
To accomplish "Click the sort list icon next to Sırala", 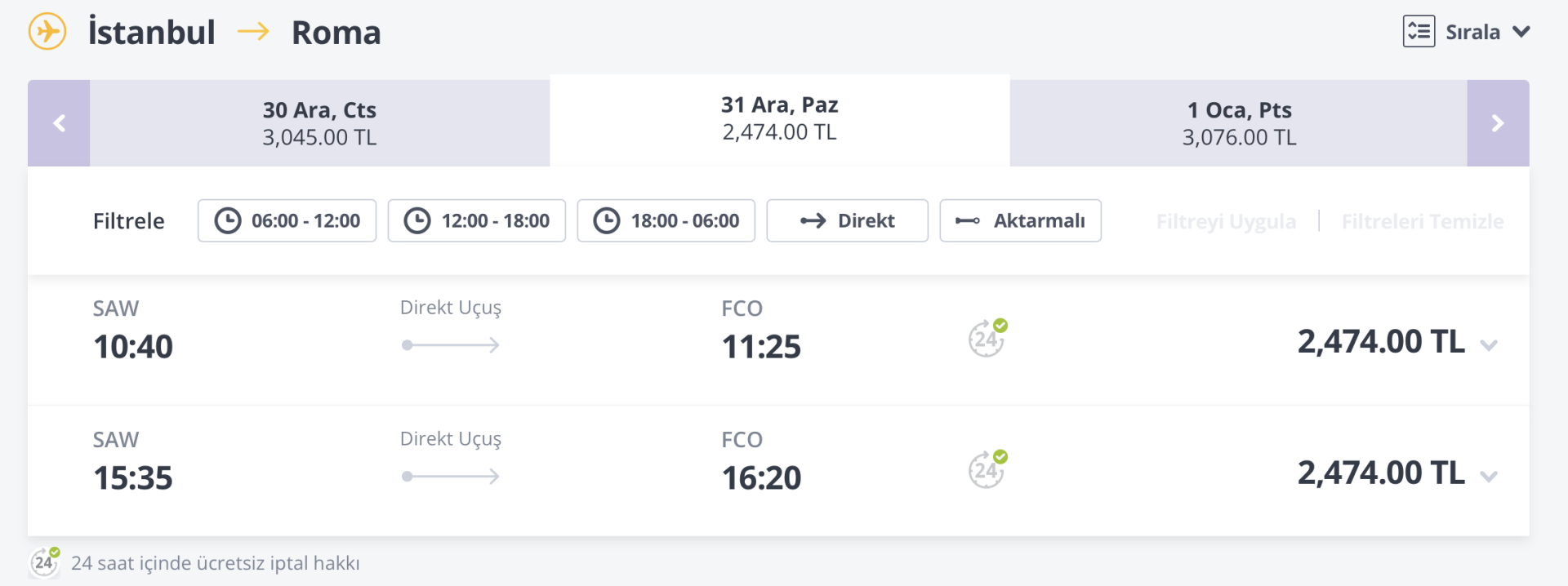I will (1419, 32).
